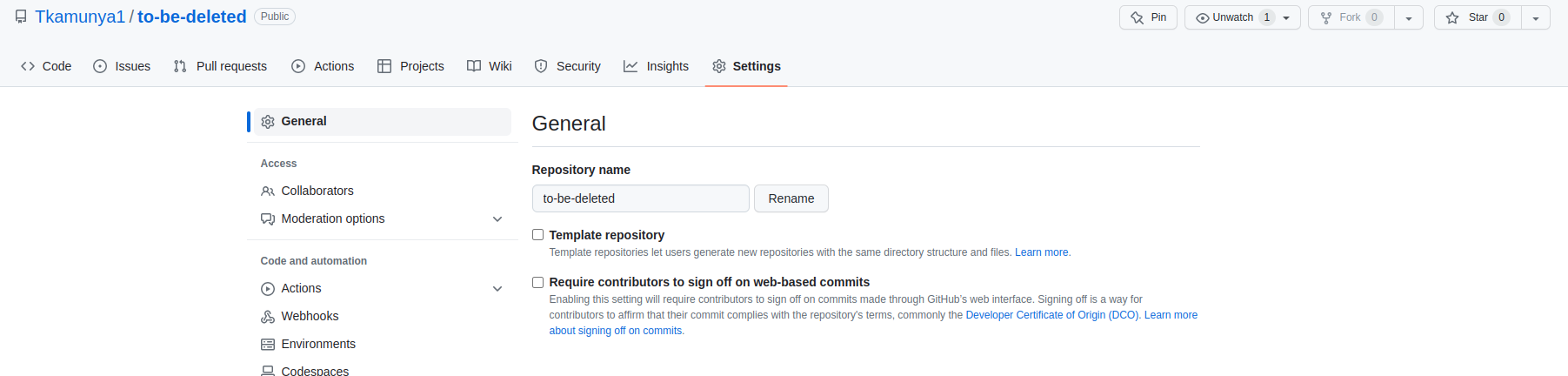Enable the Template repository checkbox
Screen dimensions: 1568x376
point(537,235)
